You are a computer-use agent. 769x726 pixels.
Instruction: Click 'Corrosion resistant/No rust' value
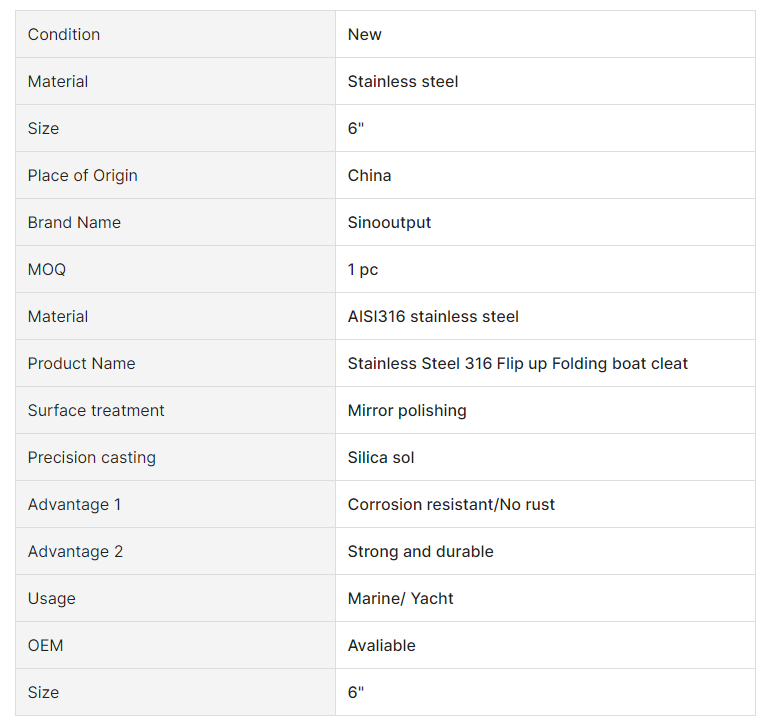(x=451, y=504)
